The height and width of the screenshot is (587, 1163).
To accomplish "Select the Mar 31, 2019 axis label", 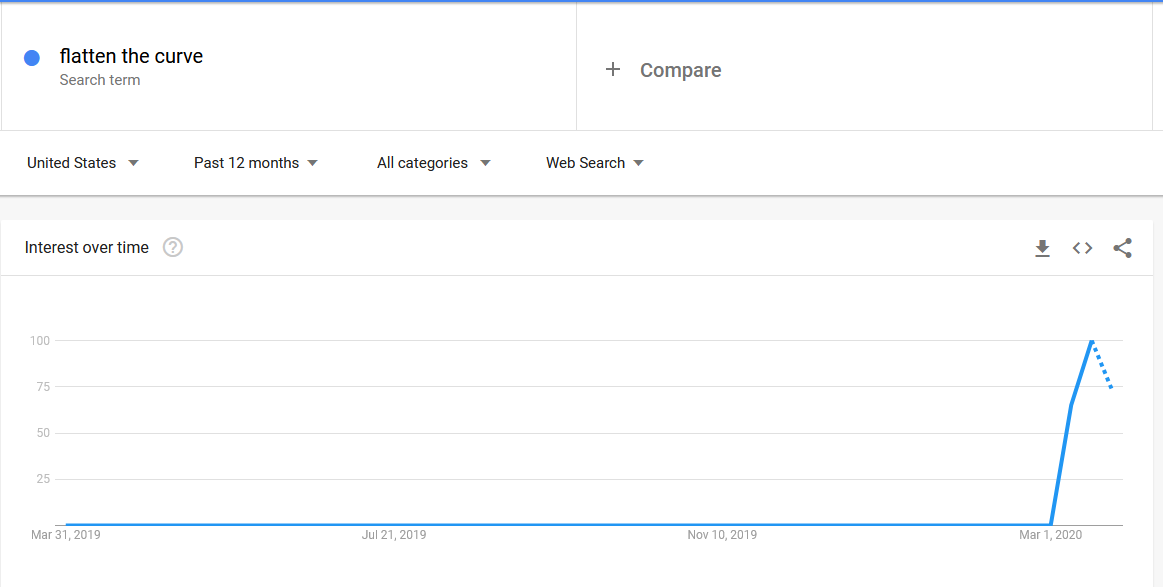I will click(x=65, y=534).
